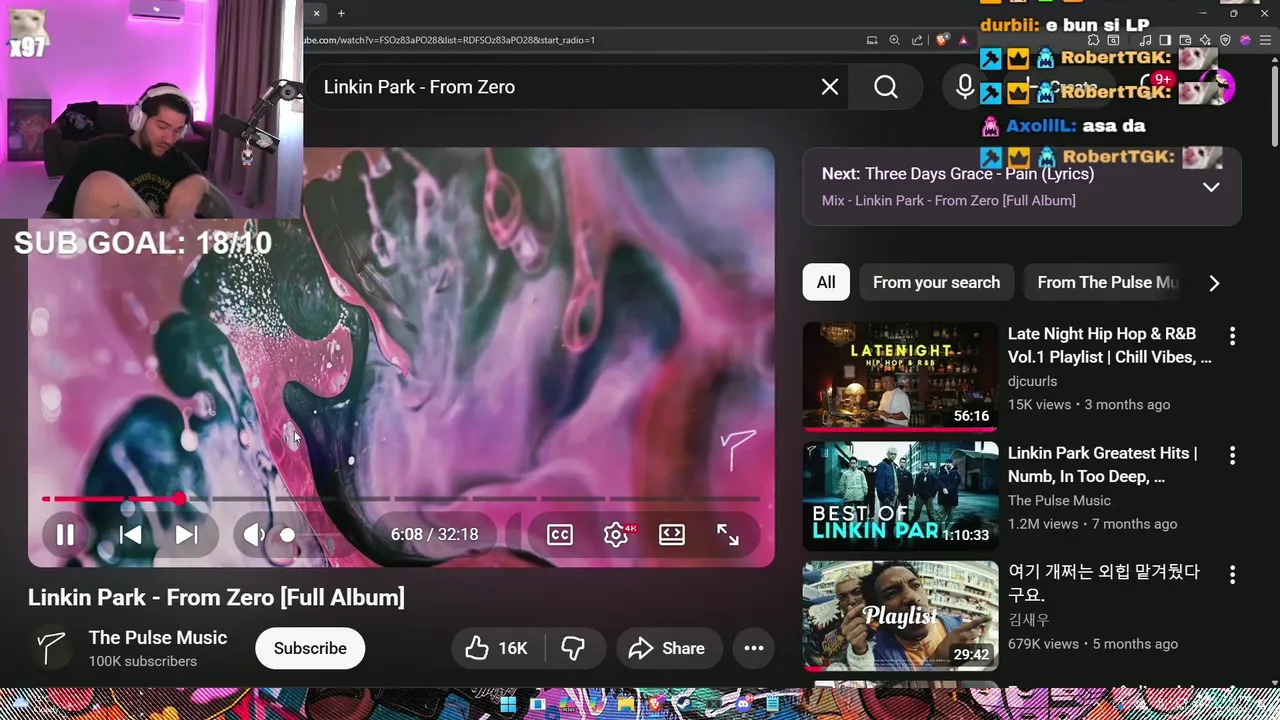This screenshot has width=1280, height=720.
Task: Open the browser extensions puzzle icon
Action: coord(1093,40)
